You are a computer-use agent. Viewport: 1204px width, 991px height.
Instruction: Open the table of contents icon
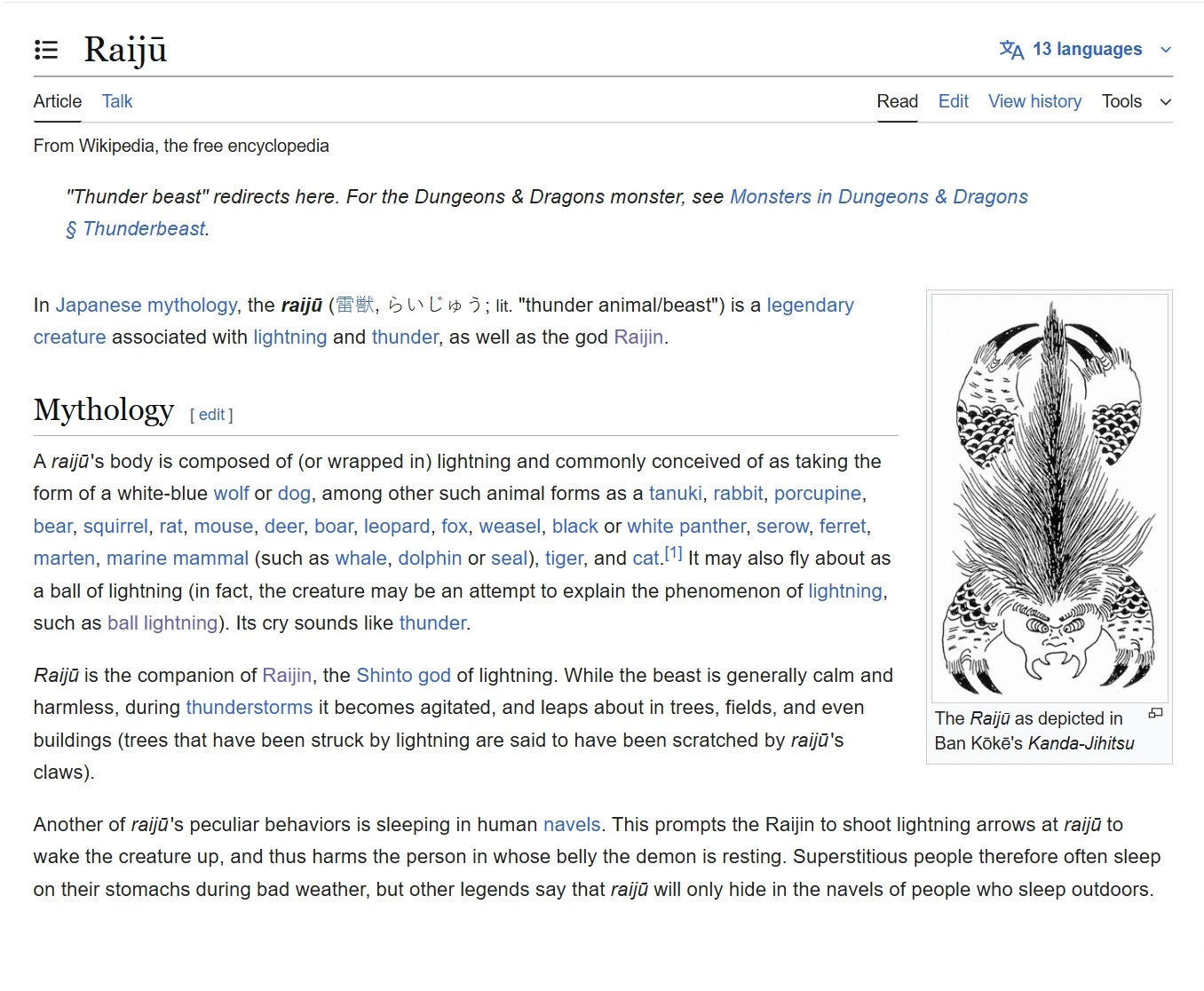46,50
